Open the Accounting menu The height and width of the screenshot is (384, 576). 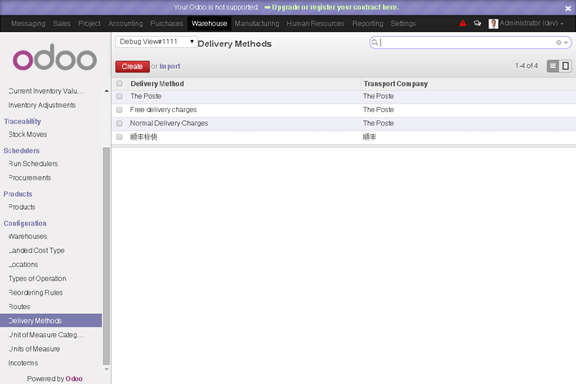126,24
